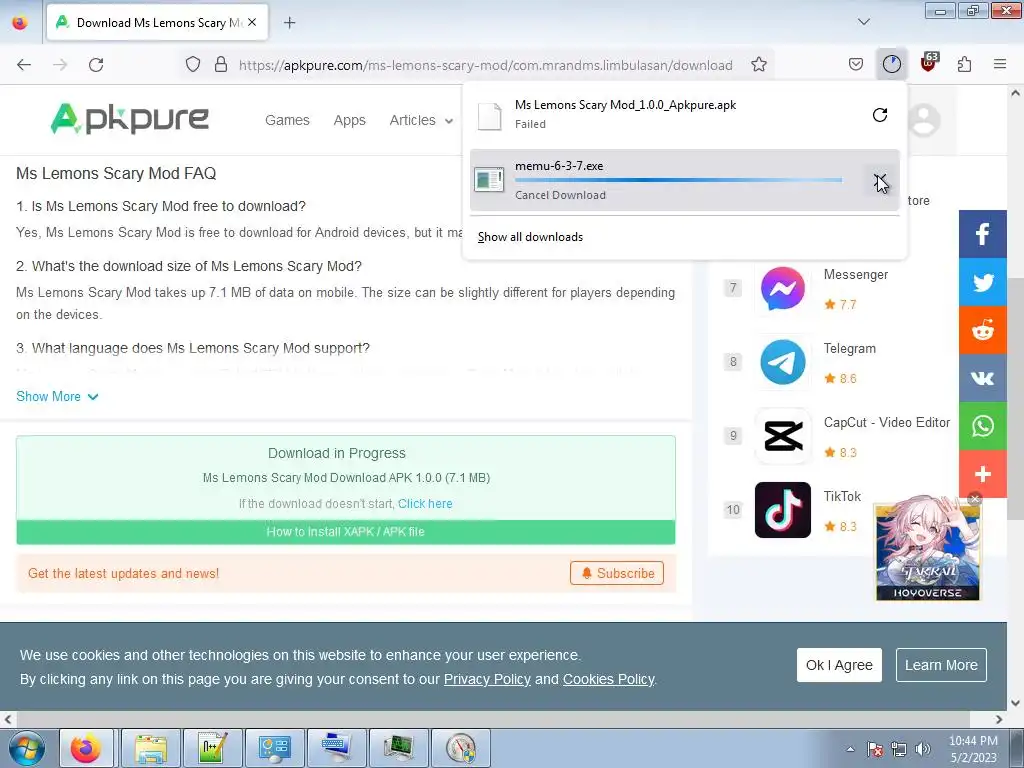Expand Show More in the FAQ
1024x768 pixels.
(57, 396)
